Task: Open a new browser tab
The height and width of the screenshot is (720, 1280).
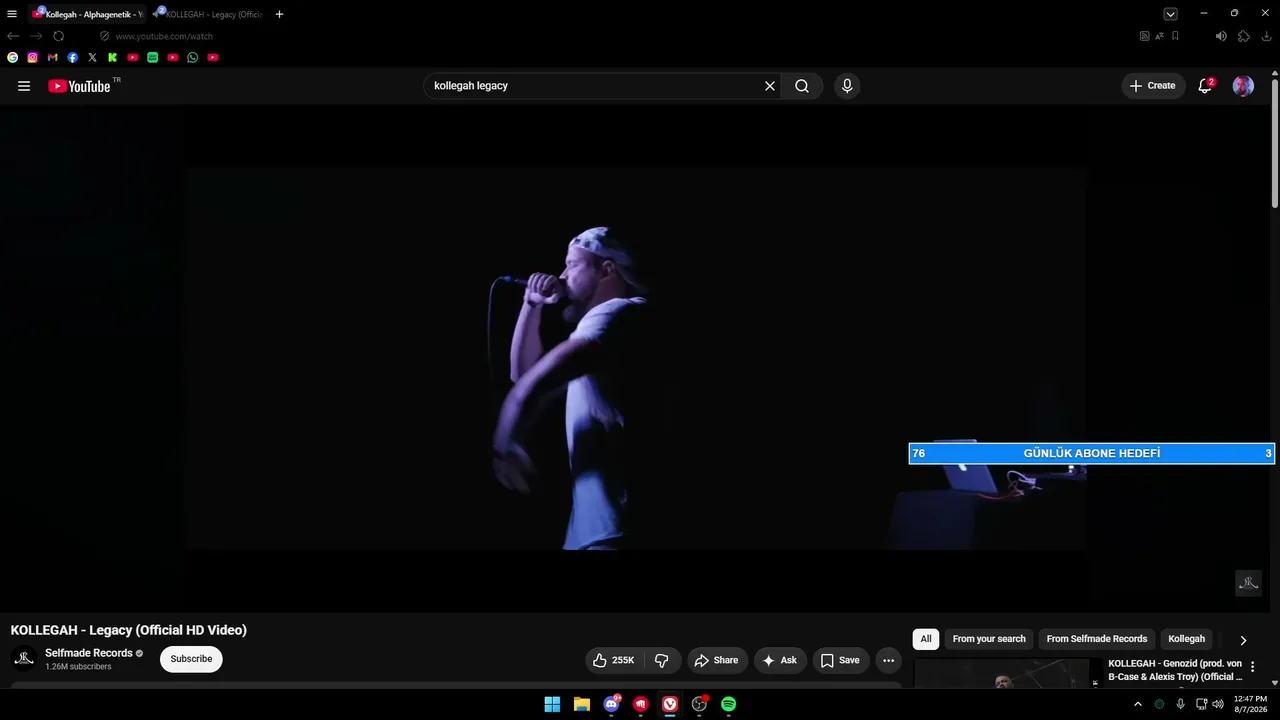Action: point(279,14)
